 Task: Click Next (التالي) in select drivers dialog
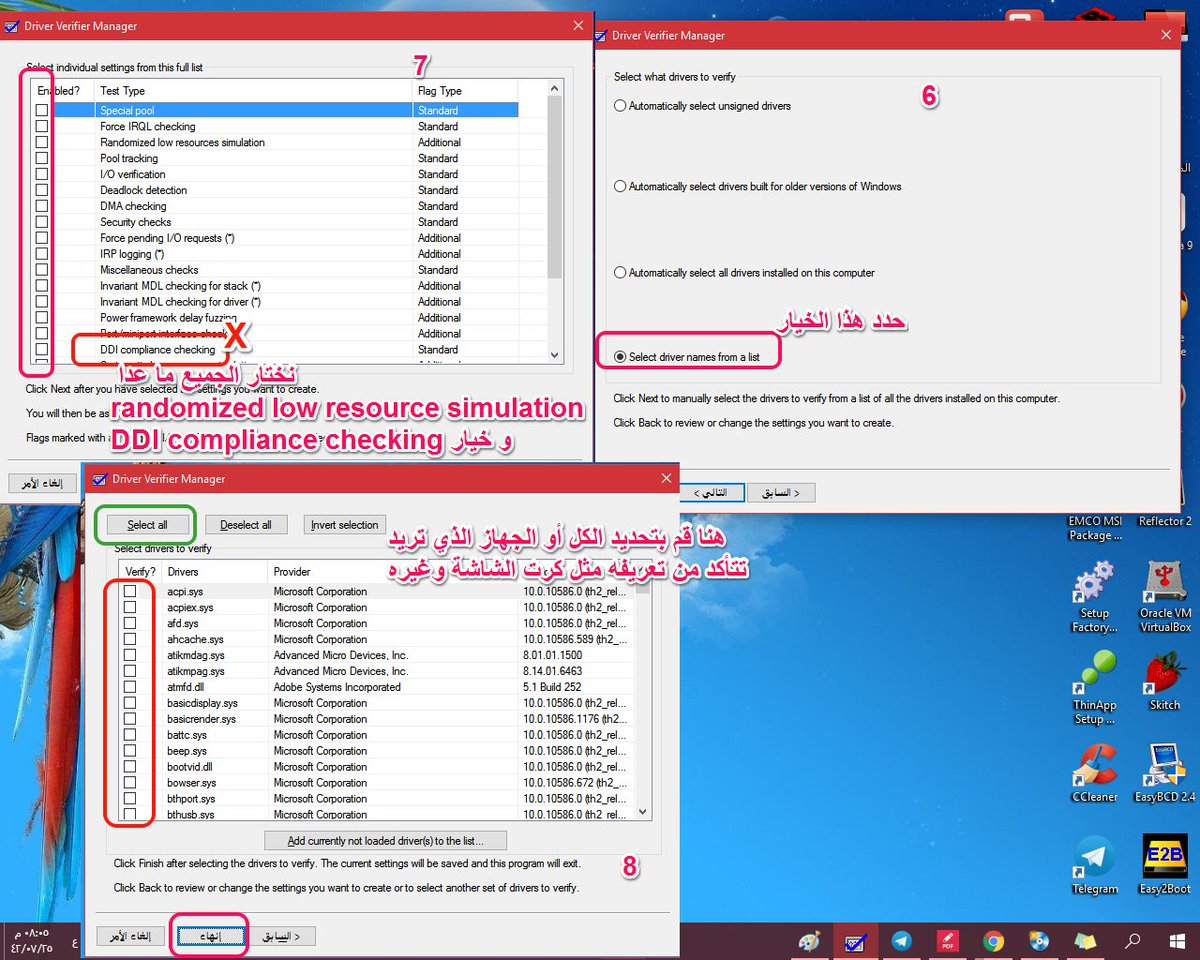tap(712, 493)
